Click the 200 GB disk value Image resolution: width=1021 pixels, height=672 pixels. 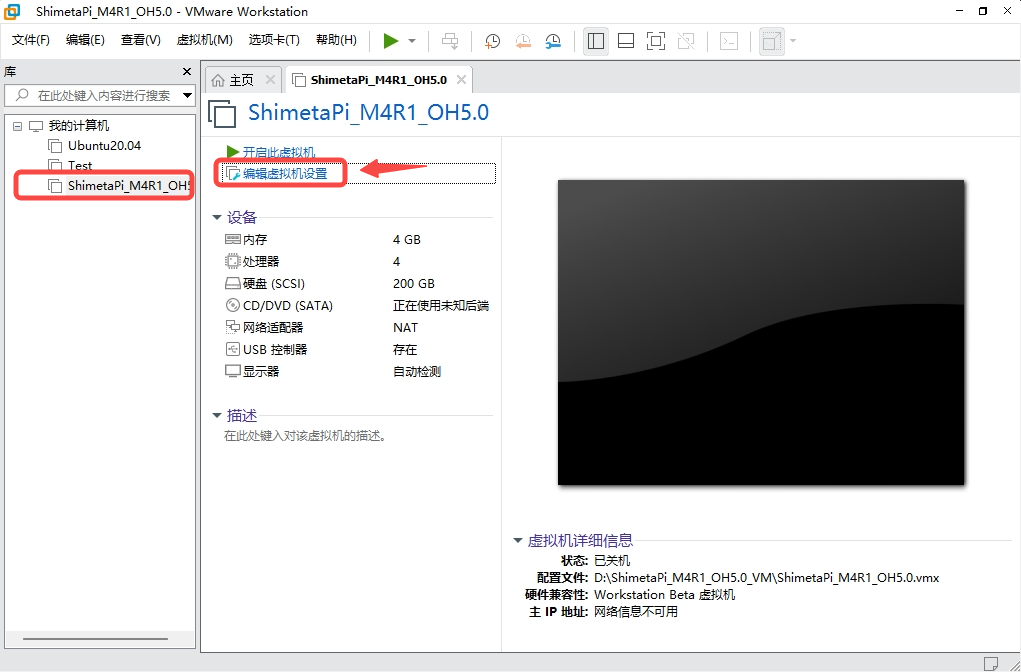coord(413,284)
